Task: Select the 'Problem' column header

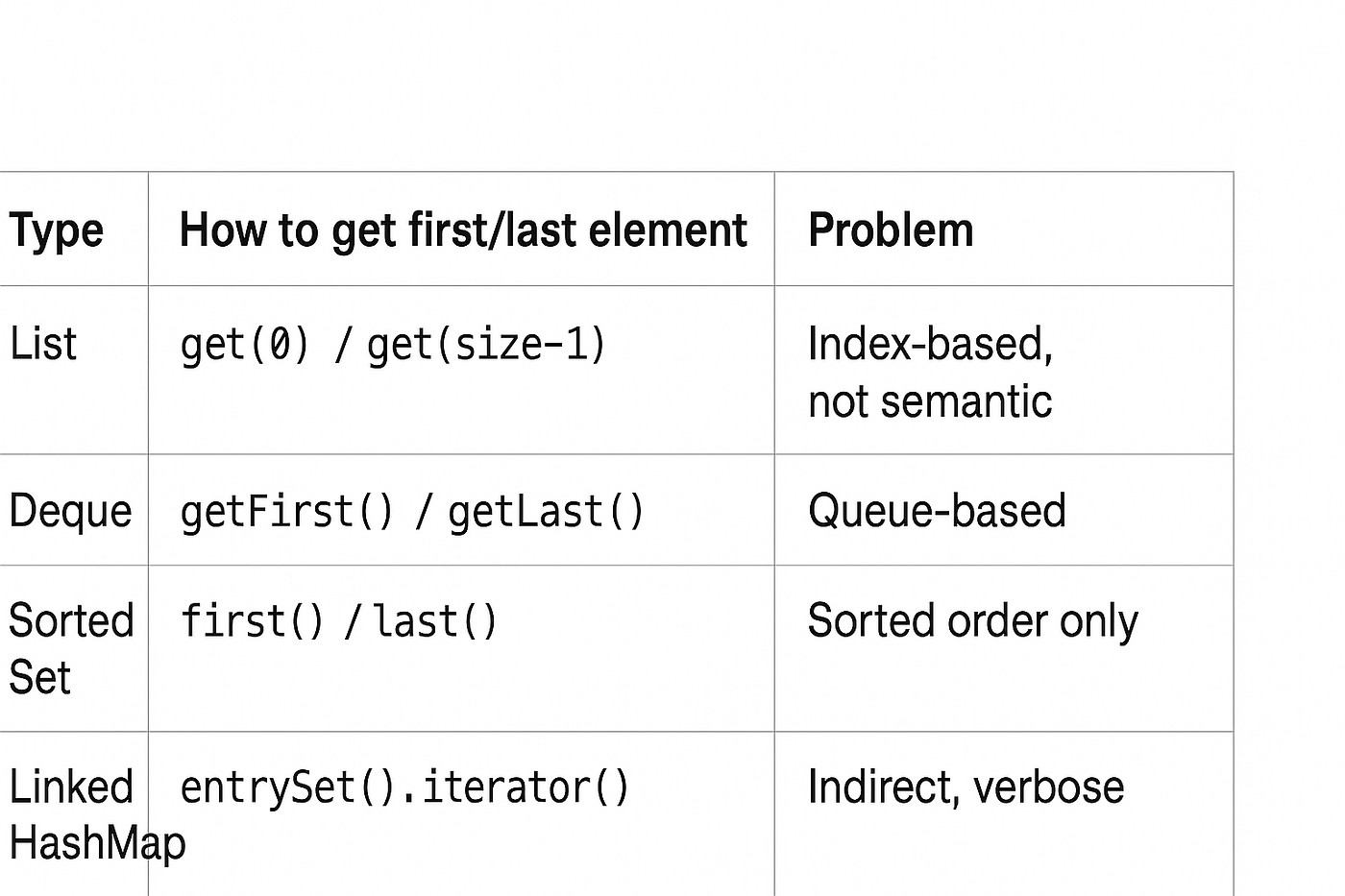Action: 890,230
